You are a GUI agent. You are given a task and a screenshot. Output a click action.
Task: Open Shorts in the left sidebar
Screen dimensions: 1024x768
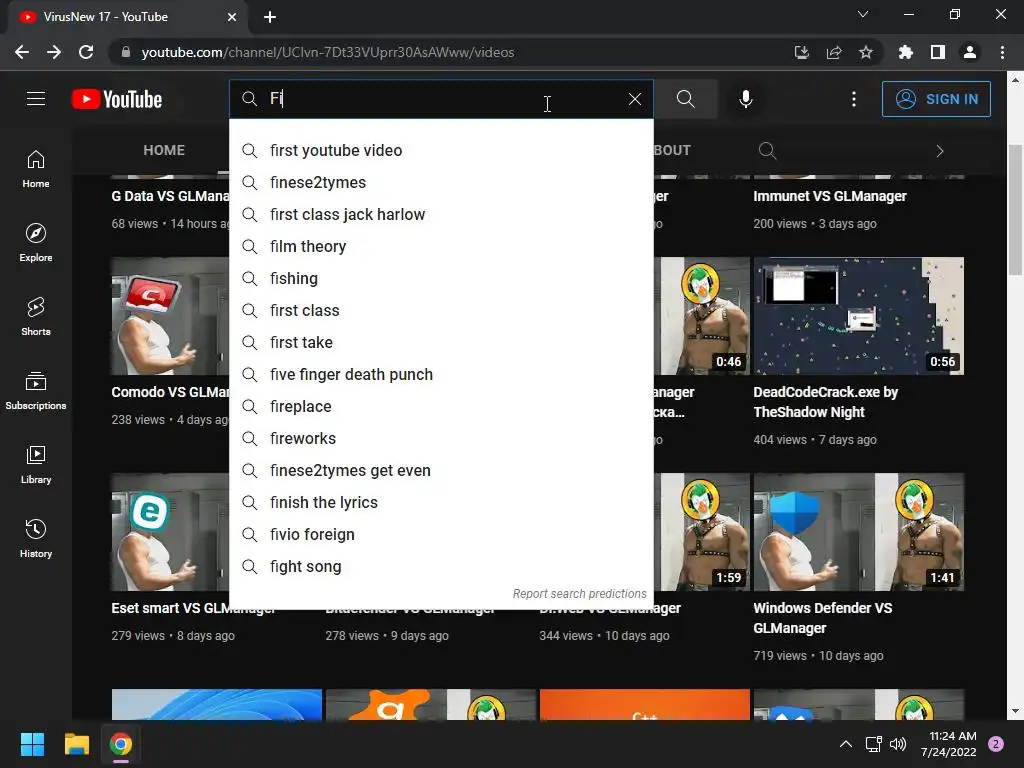(36, 317)
